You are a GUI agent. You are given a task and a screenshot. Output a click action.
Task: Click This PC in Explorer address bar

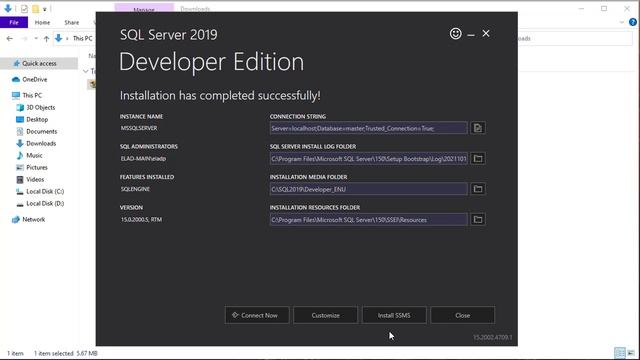82,38
